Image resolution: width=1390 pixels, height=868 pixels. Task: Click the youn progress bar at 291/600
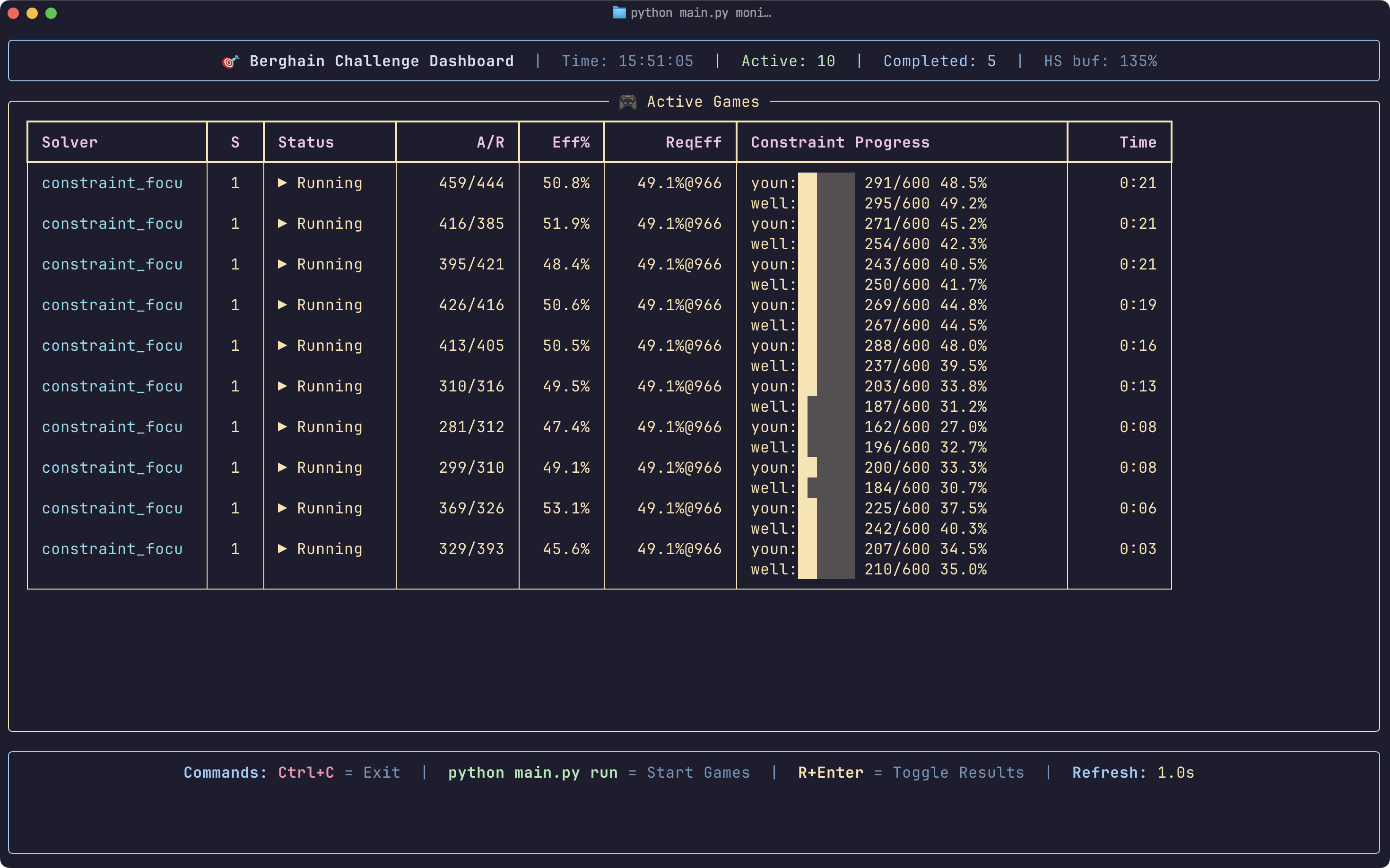pos(826,182)
